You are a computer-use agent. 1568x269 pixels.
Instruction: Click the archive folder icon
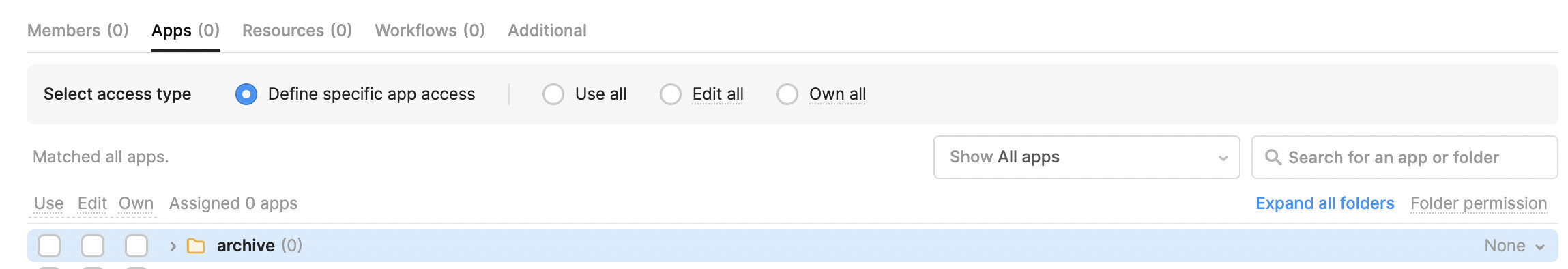[x=196, y=246]
